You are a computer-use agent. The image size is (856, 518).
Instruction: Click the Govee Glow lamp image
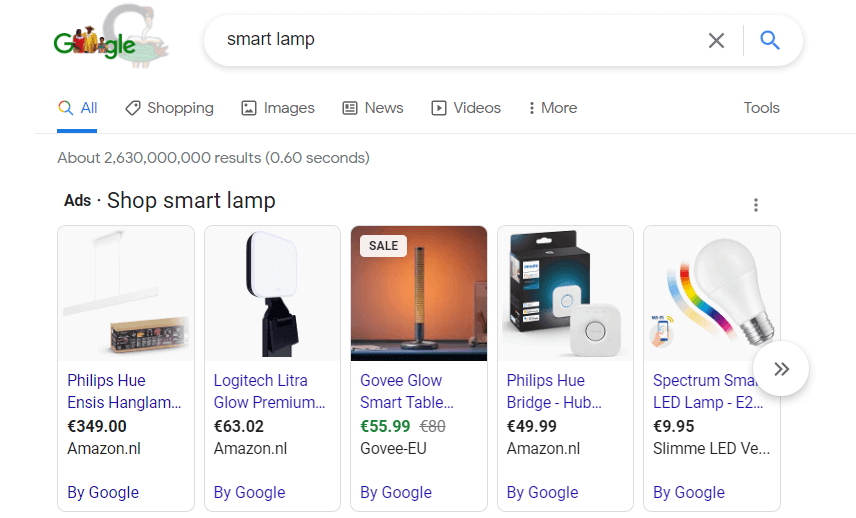pyautogui.click(x=419, y=293)
